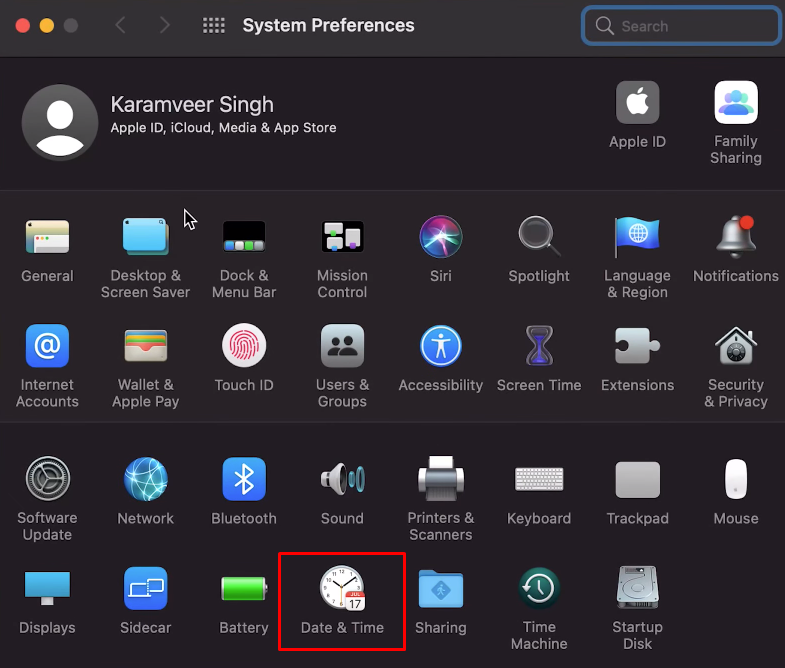Click the Search field
785x668 pixels.
681,26
